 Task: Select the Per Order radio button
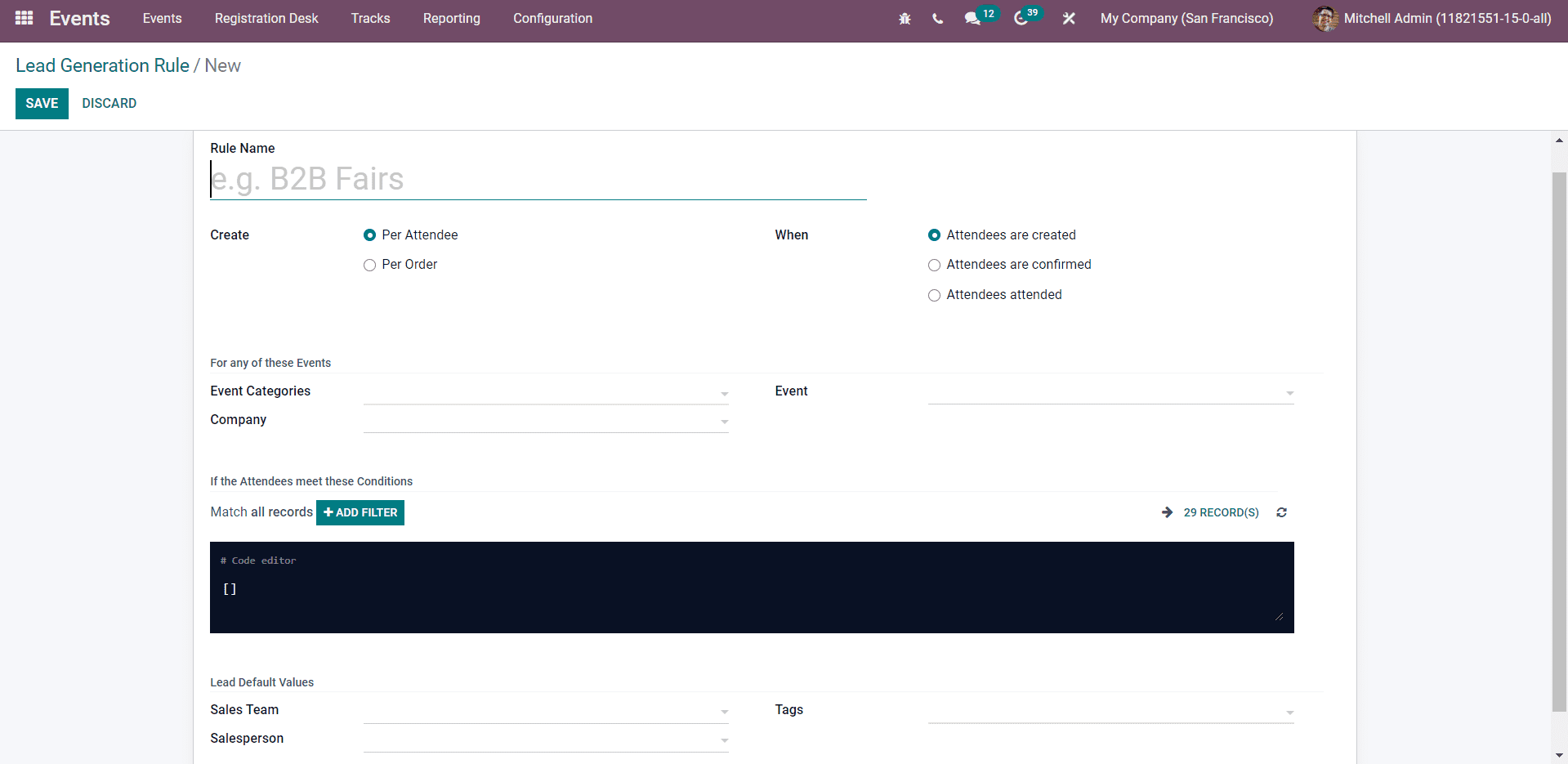[x=369, y=265]
